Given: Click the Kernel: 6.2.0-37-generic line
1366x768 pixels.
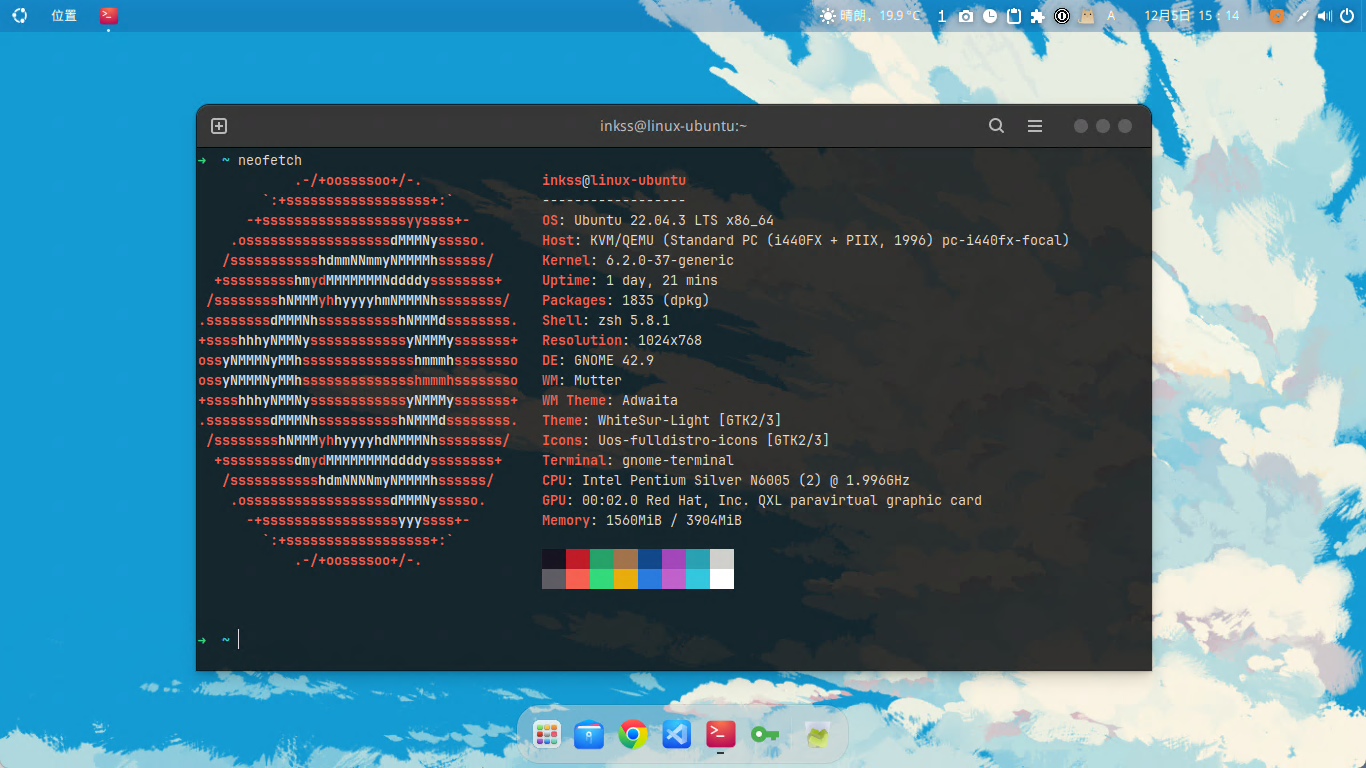Looking at the screenshot, I should pos(638,260).
